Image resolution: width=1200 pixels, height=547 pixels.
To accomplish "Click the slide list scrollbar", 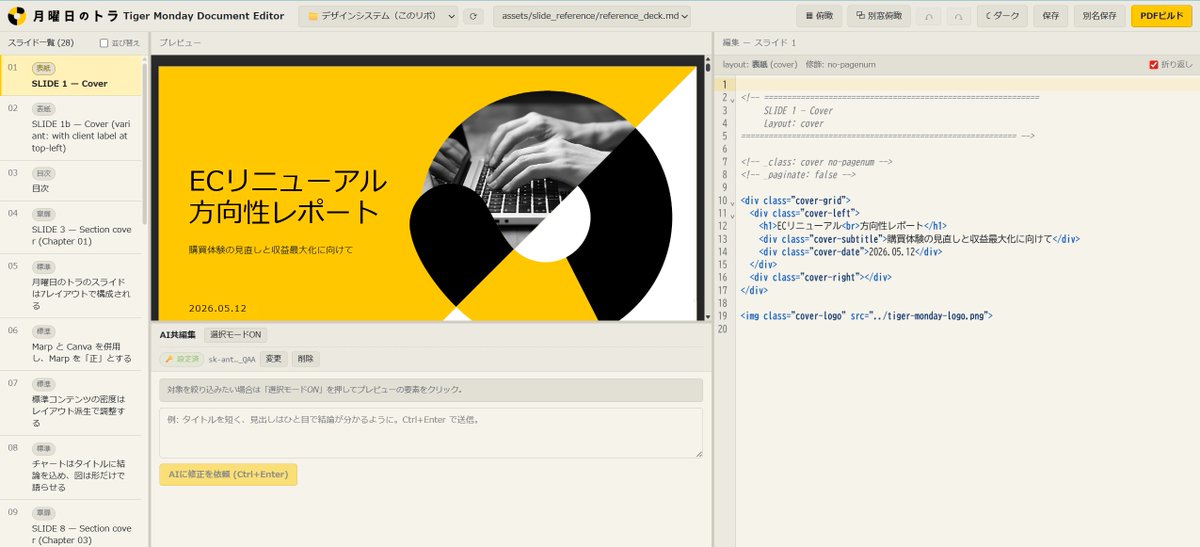I will 146,140.
